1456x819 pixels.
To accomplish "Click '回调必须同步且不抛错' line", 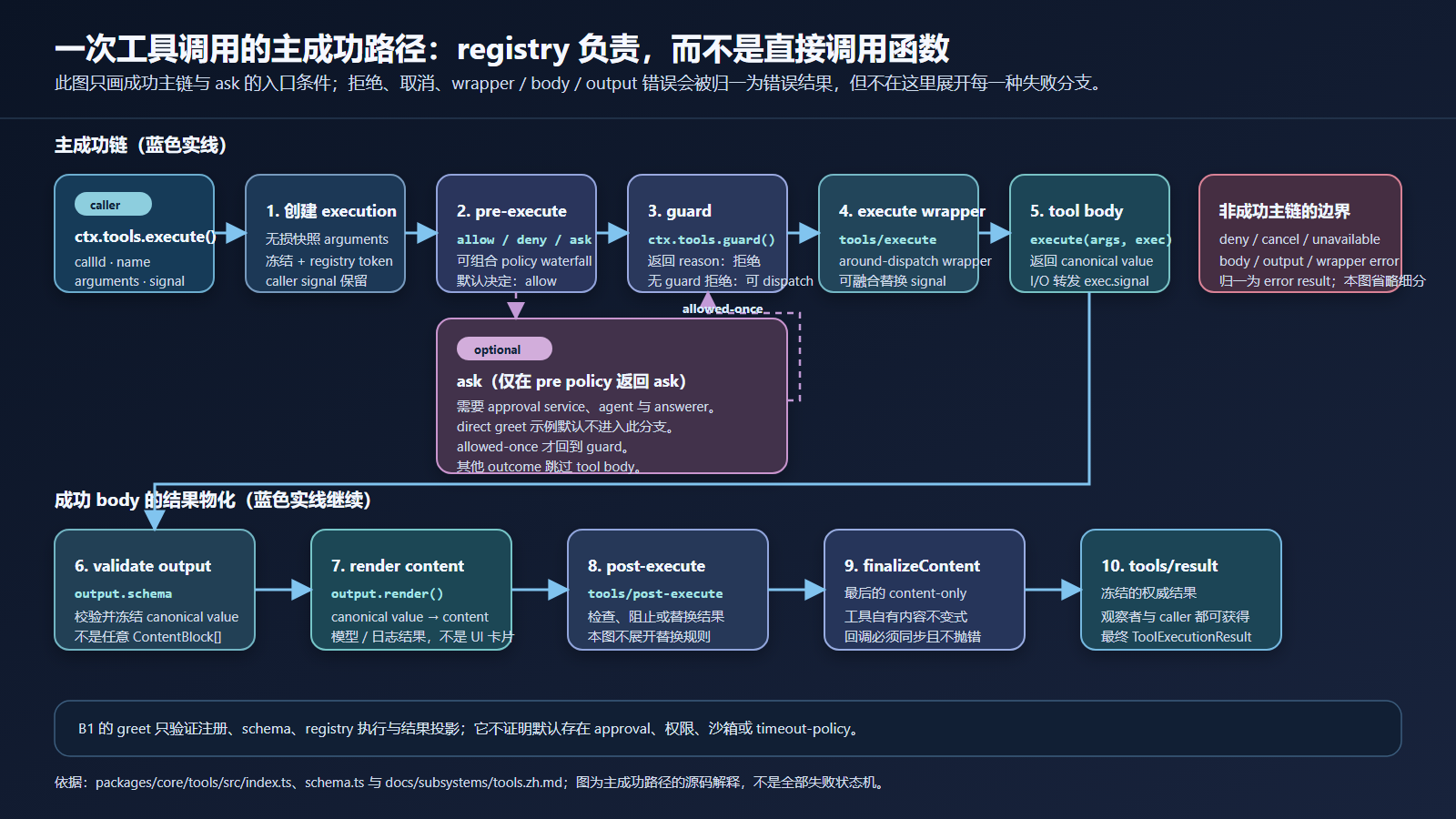I will (x=913, y=637).
